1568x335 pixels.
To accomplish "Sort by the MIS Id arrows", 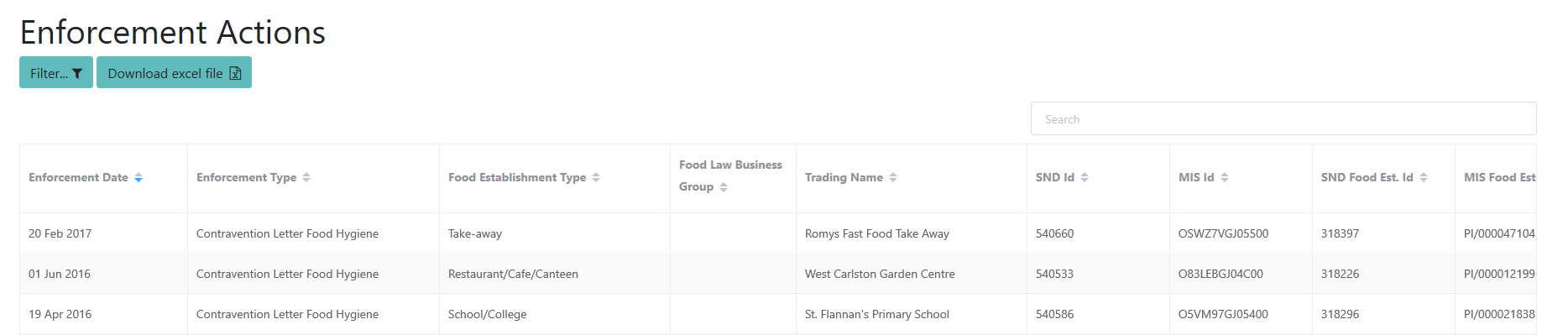I will pyautogui.click(x=1225, y=177).
